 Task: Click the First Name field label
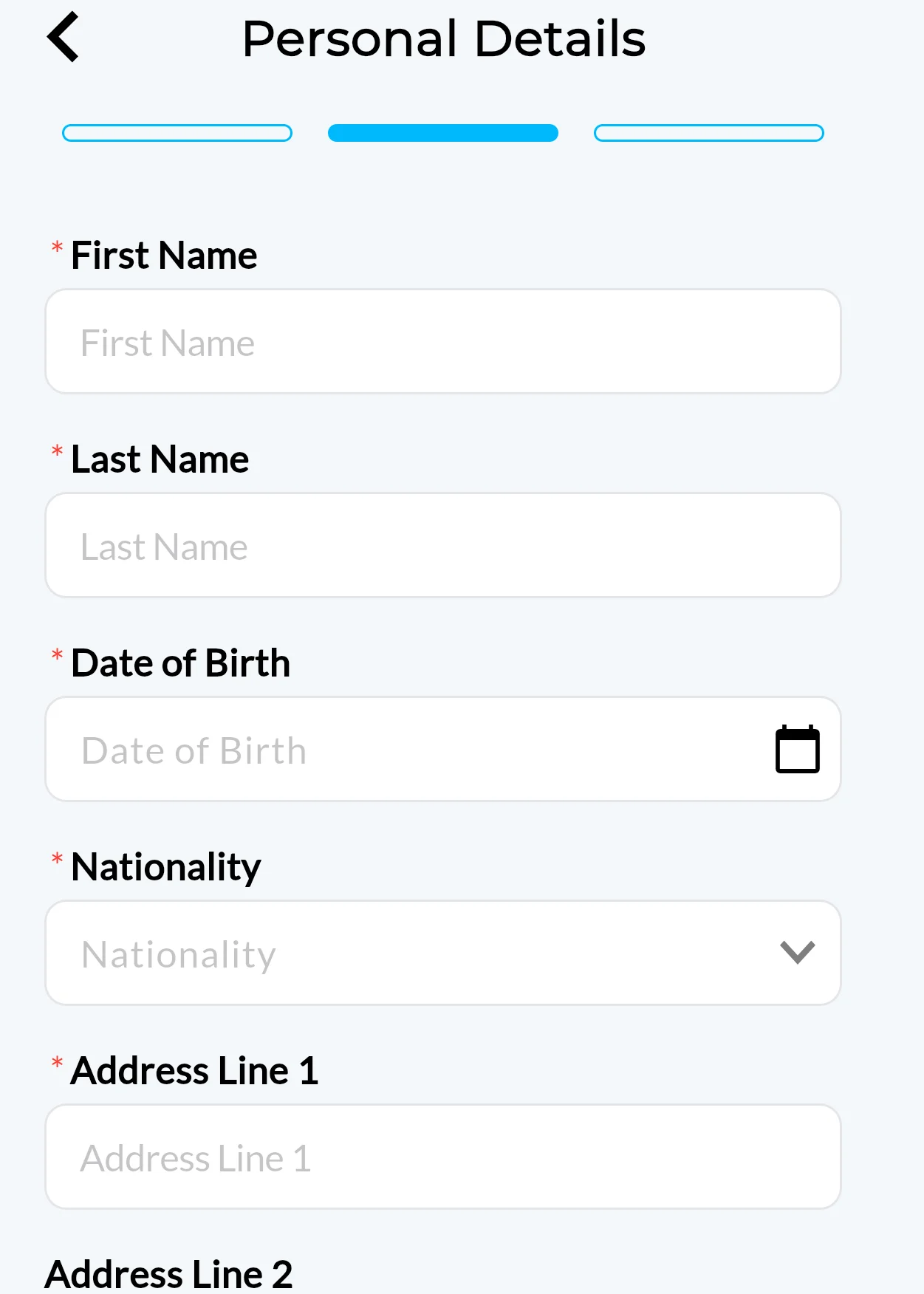164,256
